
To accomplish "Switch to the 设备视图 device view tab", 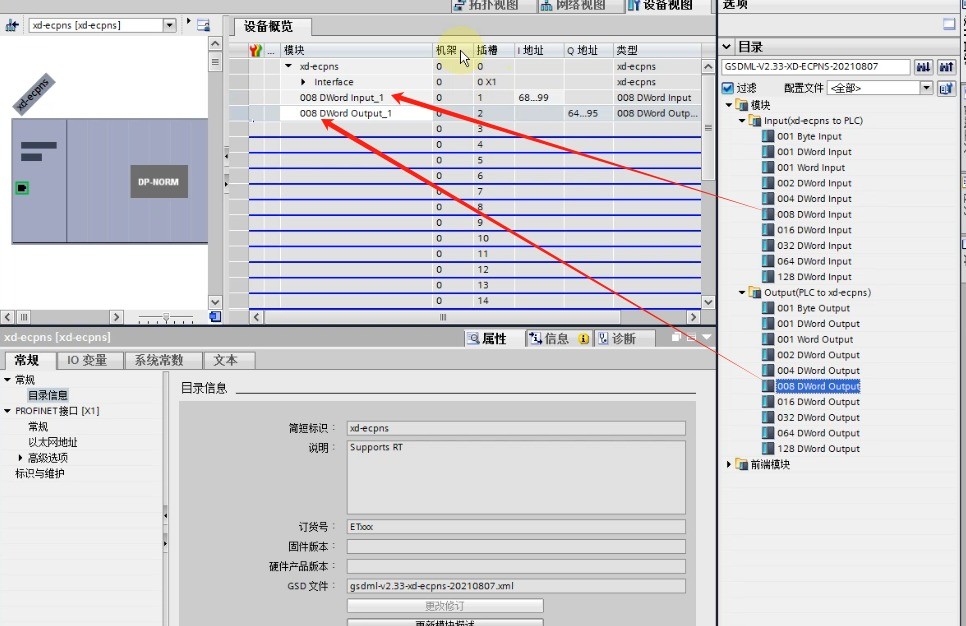I will pyautogui.click(x=661, y=6).
